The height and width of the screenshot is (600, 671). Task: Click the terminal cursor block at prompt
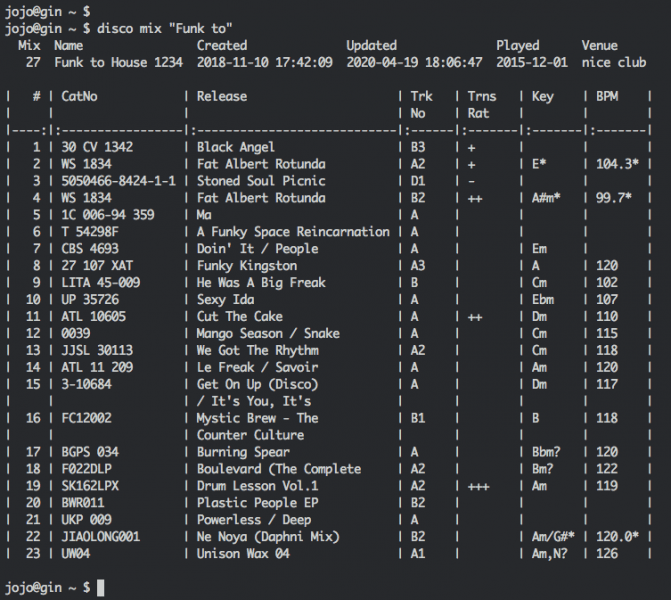[x=101, y=588]
